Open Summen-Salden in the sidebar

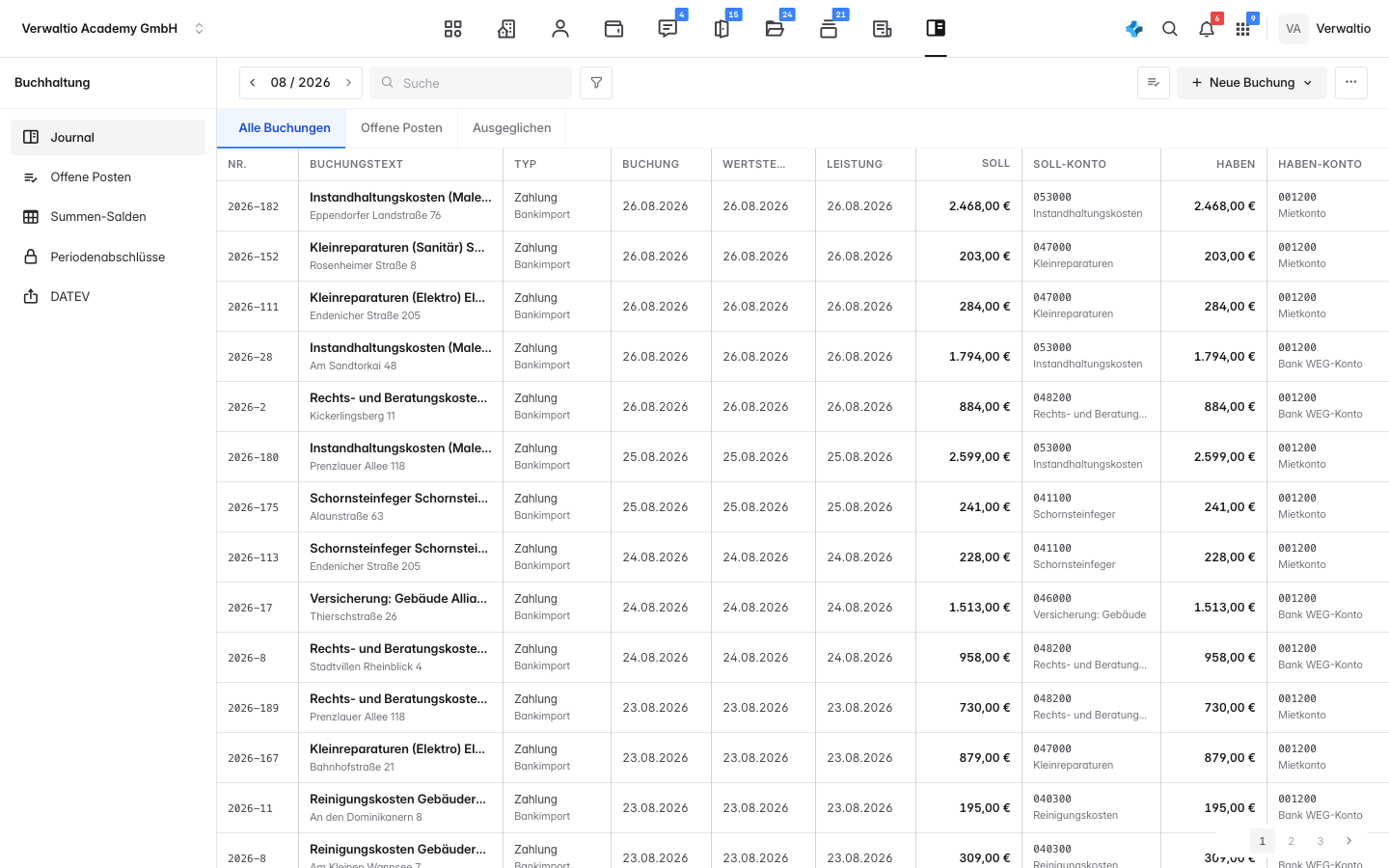tap(108, 217)
